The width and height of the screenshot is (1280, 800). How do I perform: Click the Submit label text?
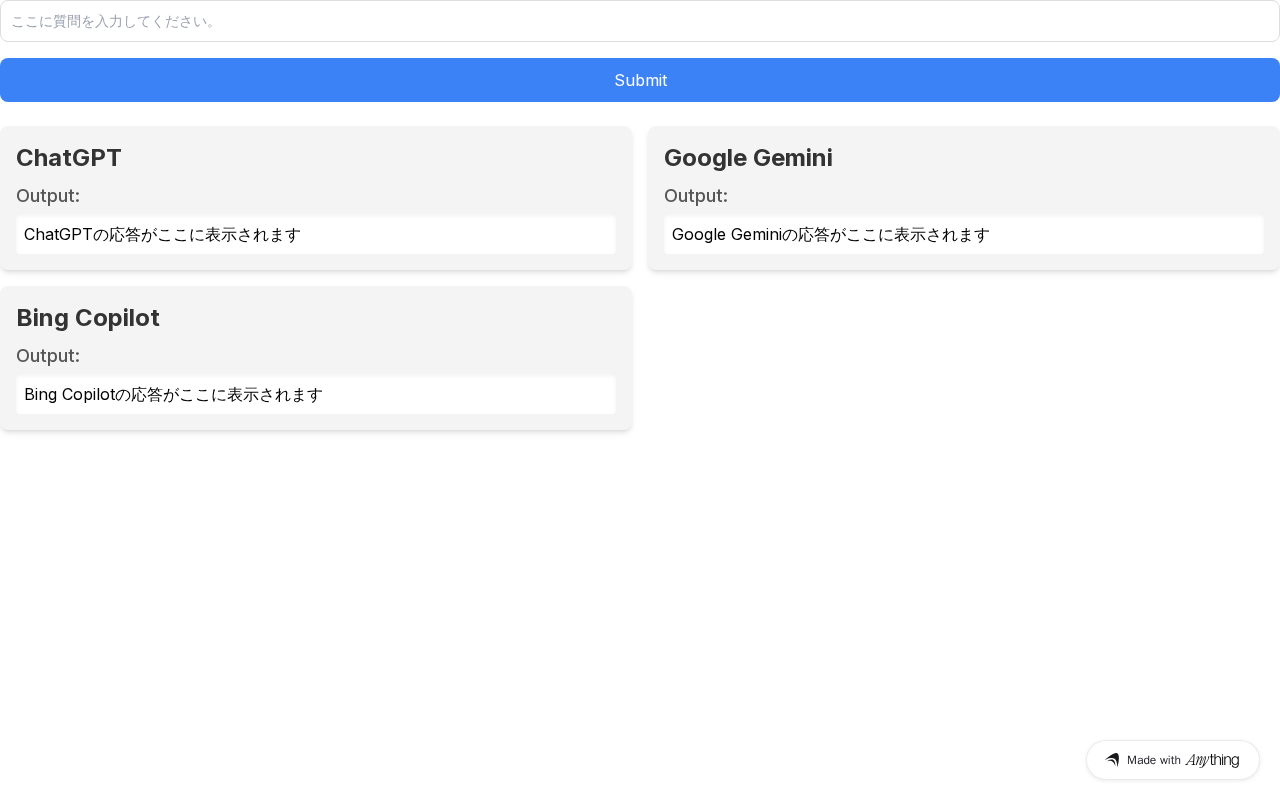(x=640, y=80)
